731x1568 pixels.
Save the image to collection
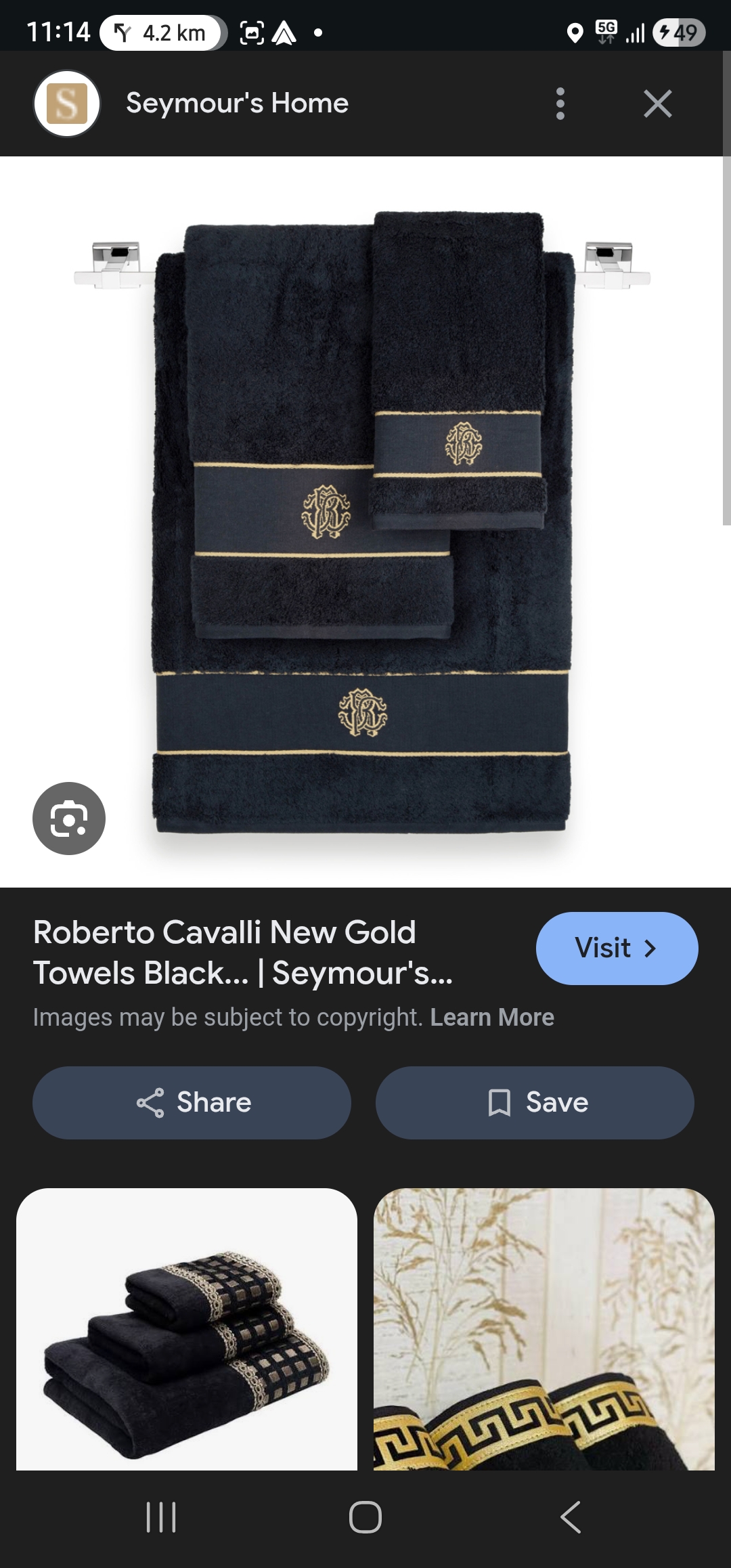click(535, 1102)
